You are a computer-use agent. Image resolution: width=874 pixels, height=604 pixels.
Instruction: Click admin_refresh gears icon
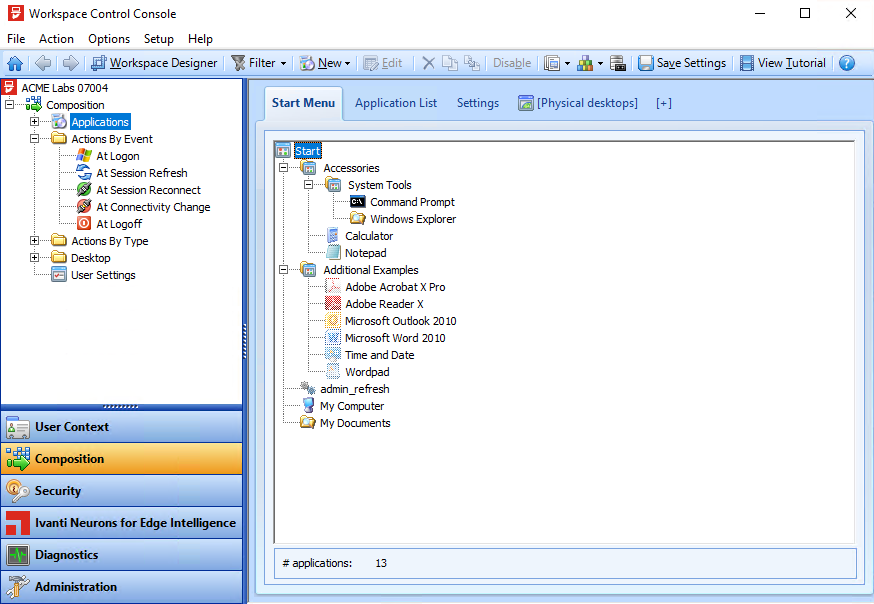pyautogui.click(x=308, y=388)
